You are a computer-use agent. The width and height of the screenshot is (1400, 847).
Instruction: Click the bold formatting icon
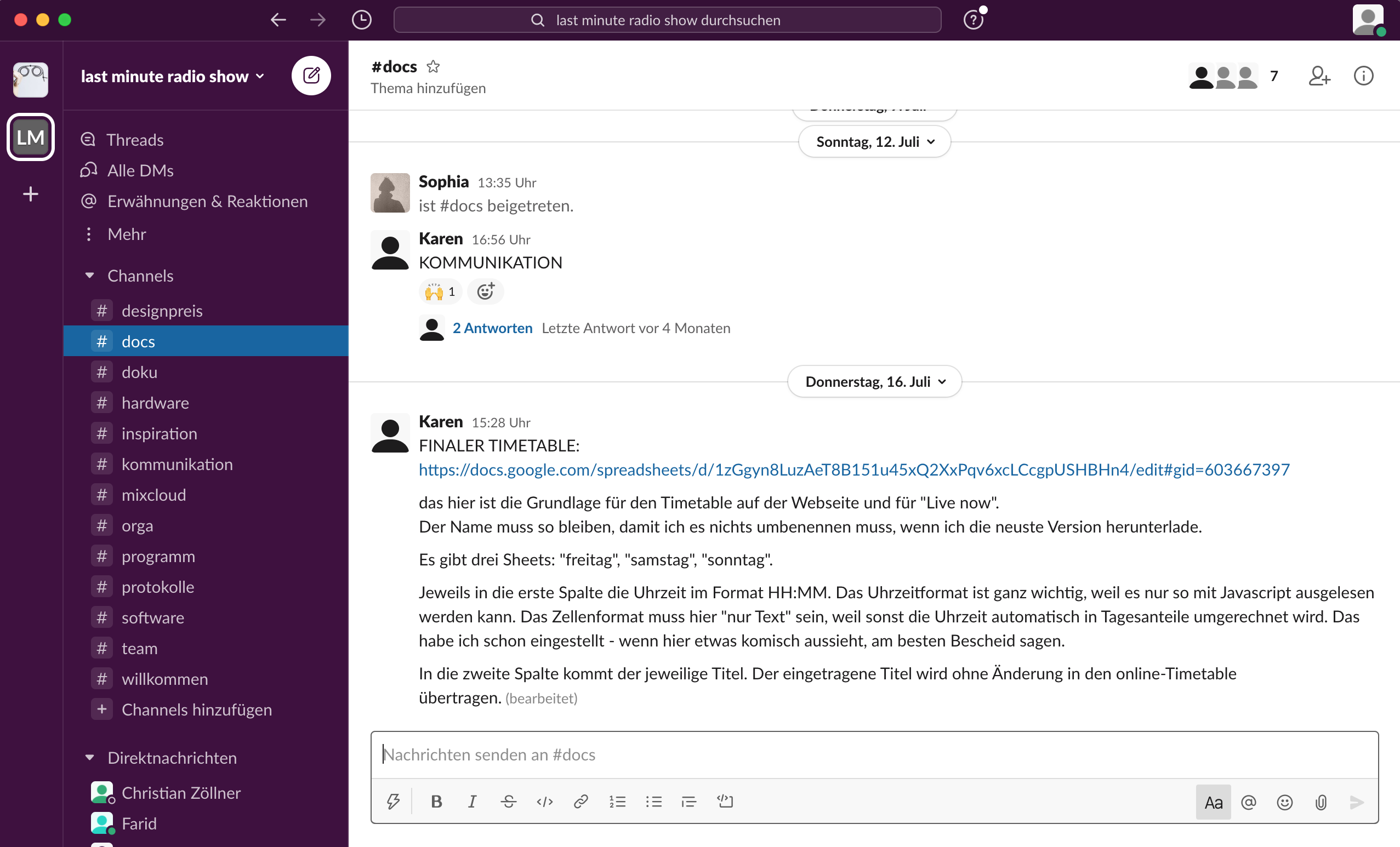436,802
